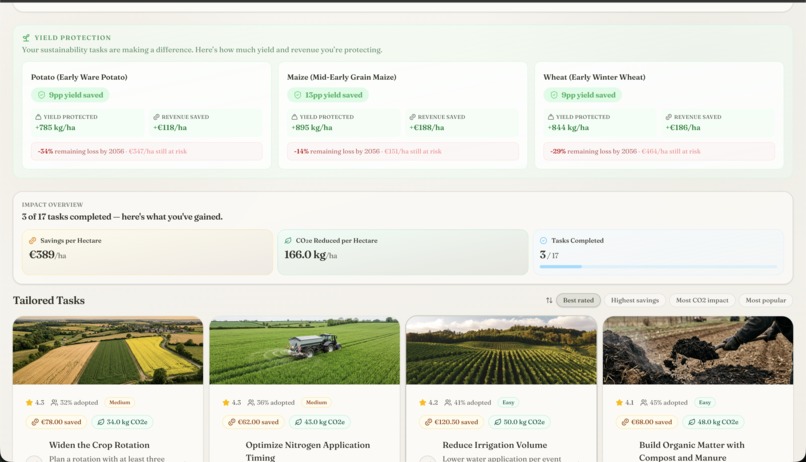Click the sort arrows icon beside Best rated

tap(549, 300)
